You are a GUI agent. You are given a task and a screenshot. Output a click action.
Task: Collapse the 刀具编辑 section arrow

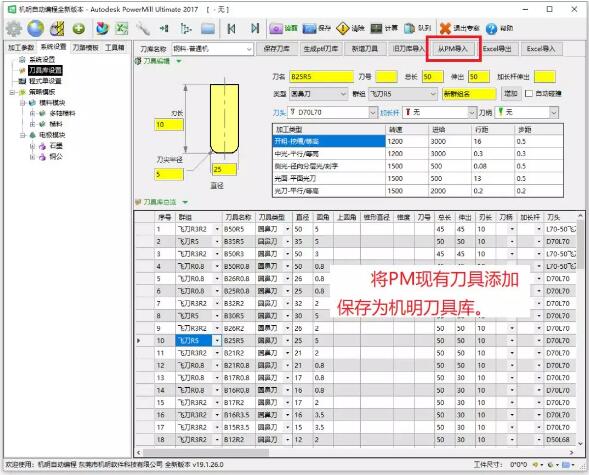(179, 61)
